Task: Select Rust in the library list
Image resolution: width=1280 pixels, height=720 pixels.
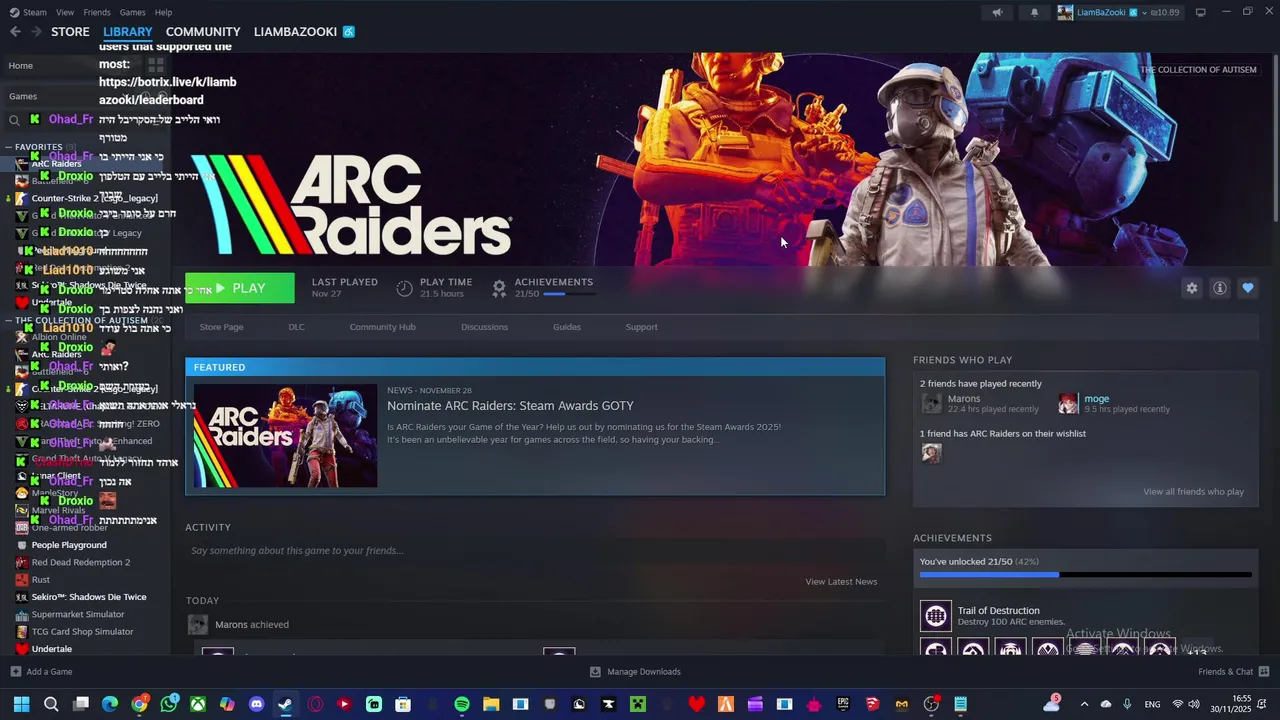Action: 40,580
